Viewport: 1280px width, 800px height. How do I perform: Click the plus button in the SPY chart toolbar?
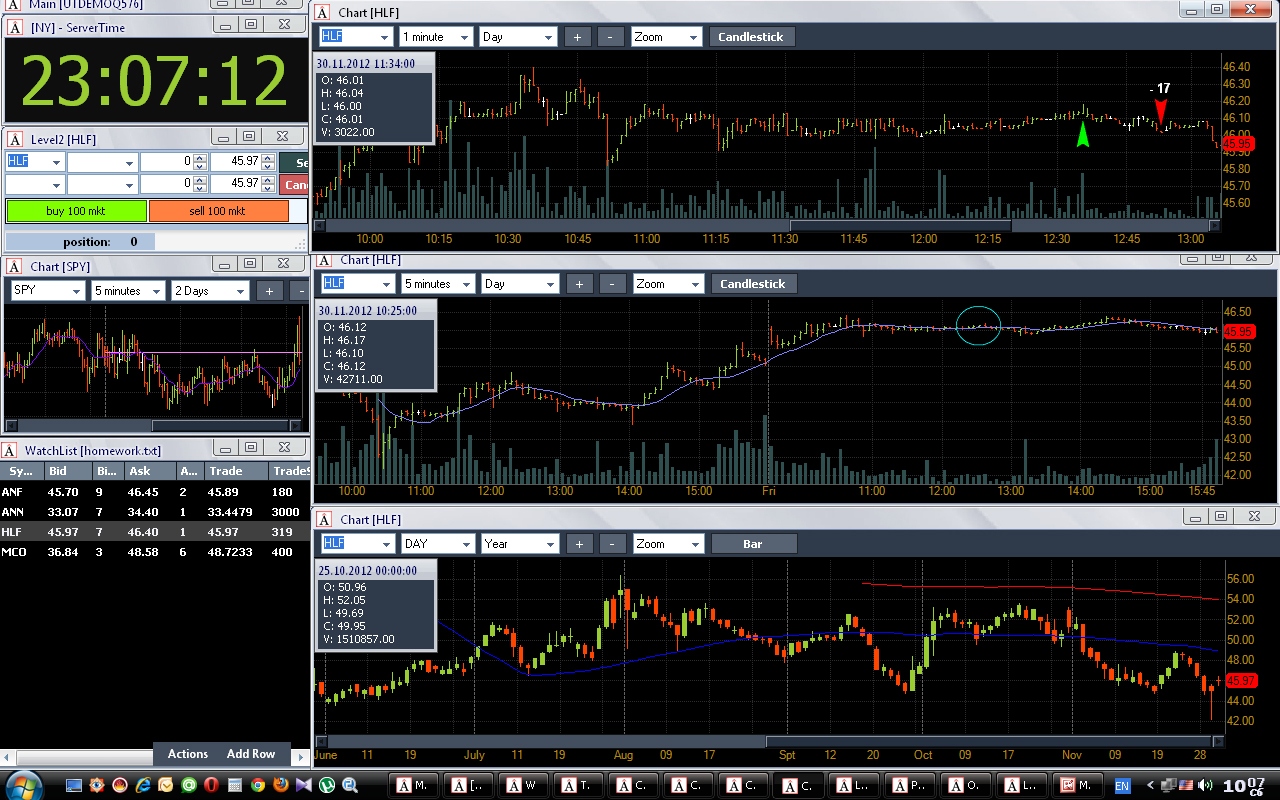[269, 291]
